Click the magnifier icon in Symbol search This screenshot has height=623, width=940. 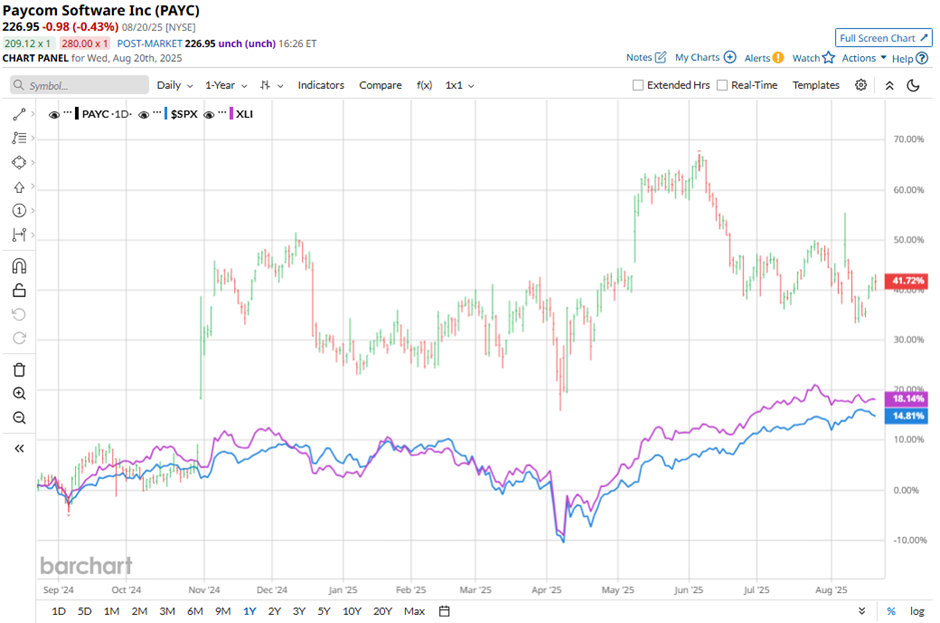(19, 85)
